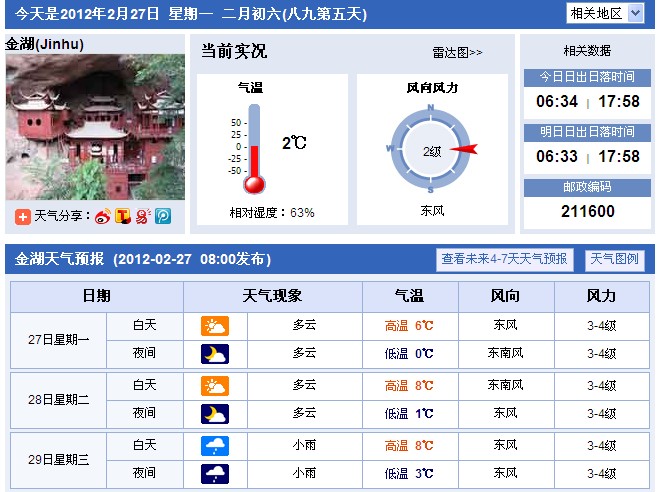Click the yellow T share icon
The height and width of the screenshot is (492, 659).
(x=123, y=215)
